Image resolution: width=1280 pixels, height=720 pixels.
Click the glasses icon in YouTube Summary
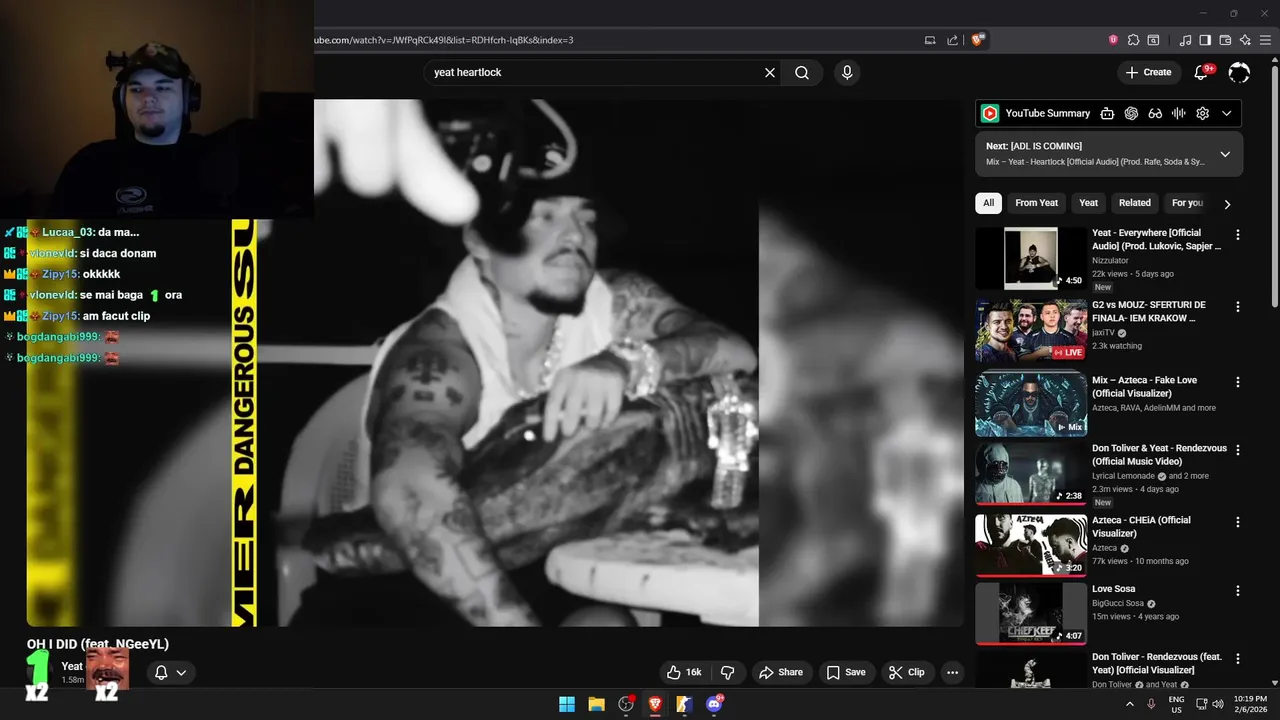coord(1155,114)
